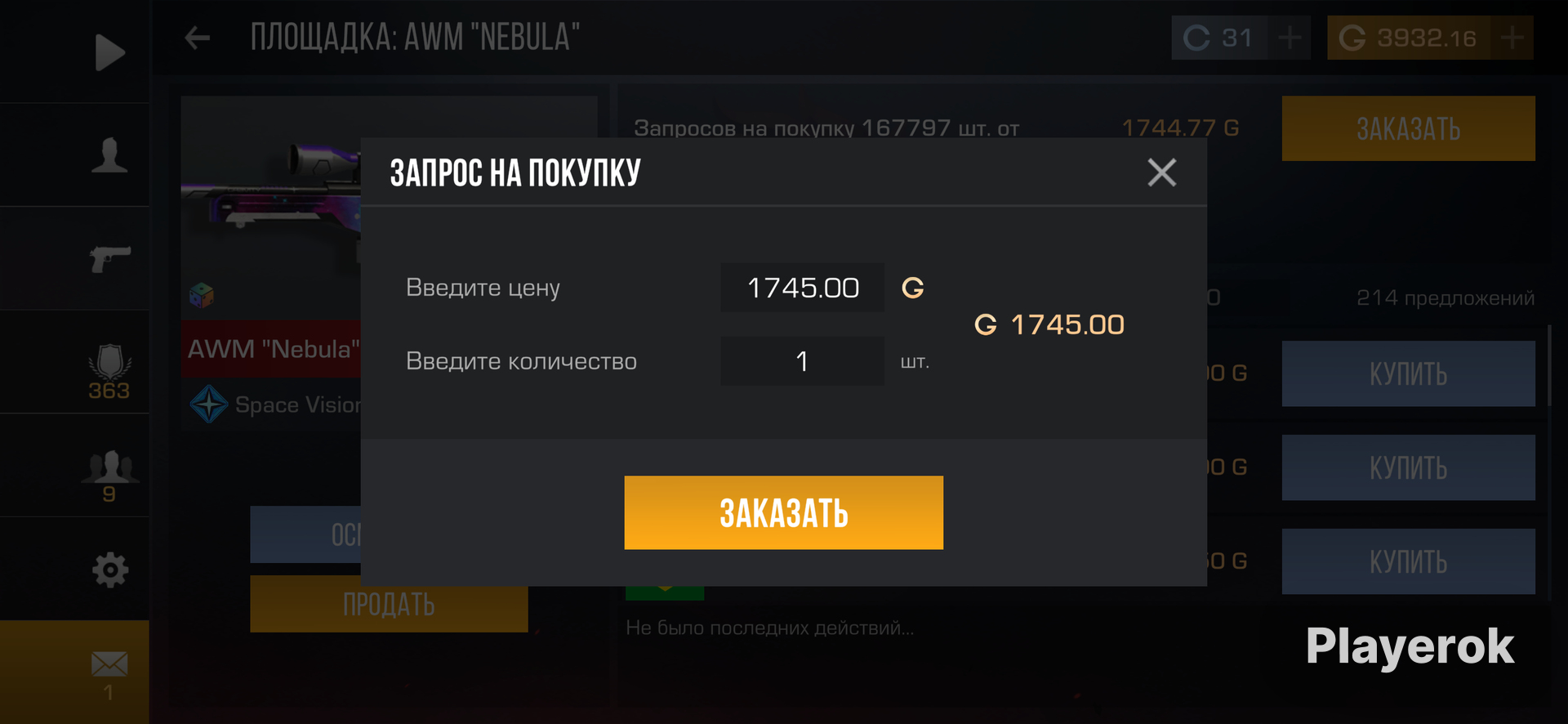
Task: Click the top-right ЗАКАЗАТЬ button
Action: pos(1408,128)
